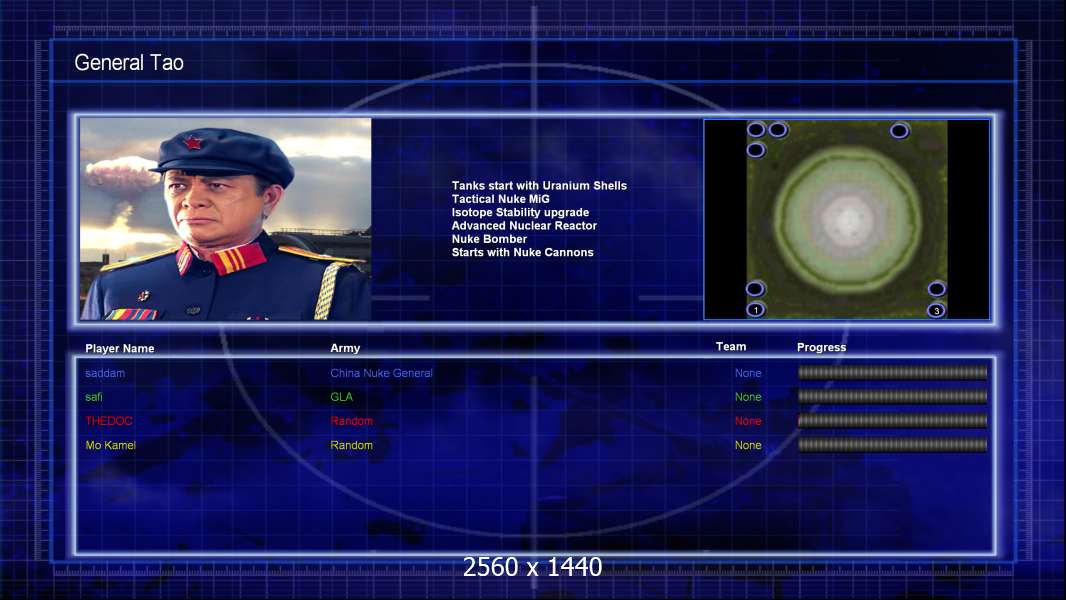Click the GLA army entry for safi
The width and height of the screenshot is (1066, 600).
click(x=341, y=397)
